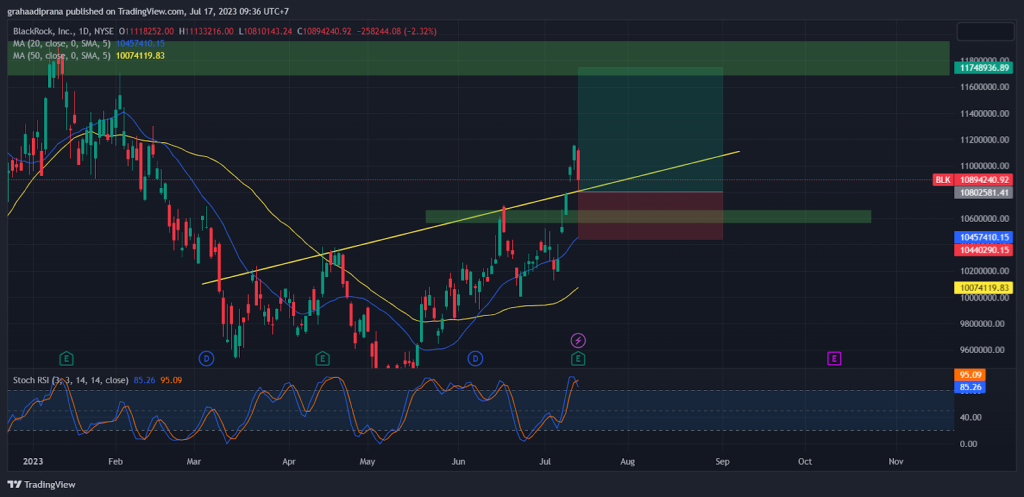Click the green profit zone of the long position
The image size is (1024, 497).
pos(650,129)
